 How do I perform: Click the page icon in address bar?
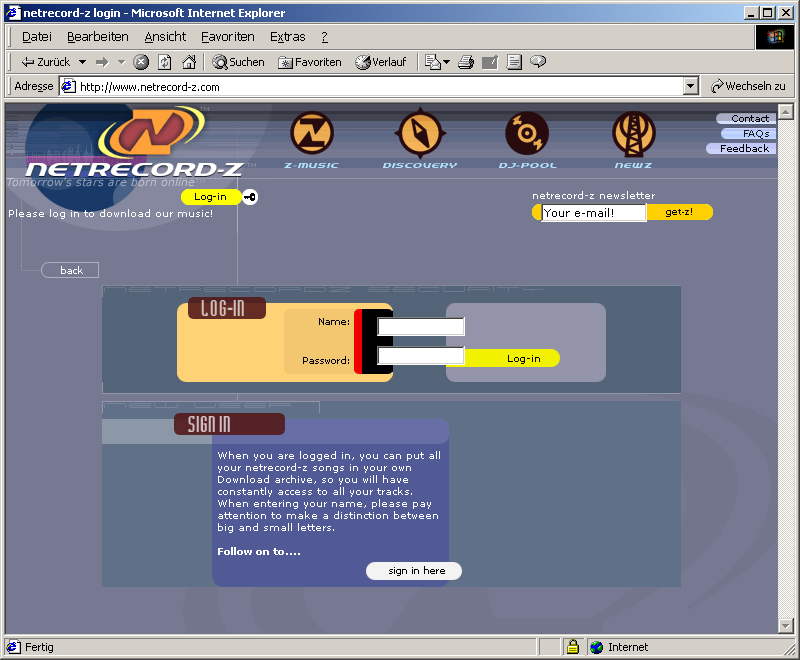(69, 87)
